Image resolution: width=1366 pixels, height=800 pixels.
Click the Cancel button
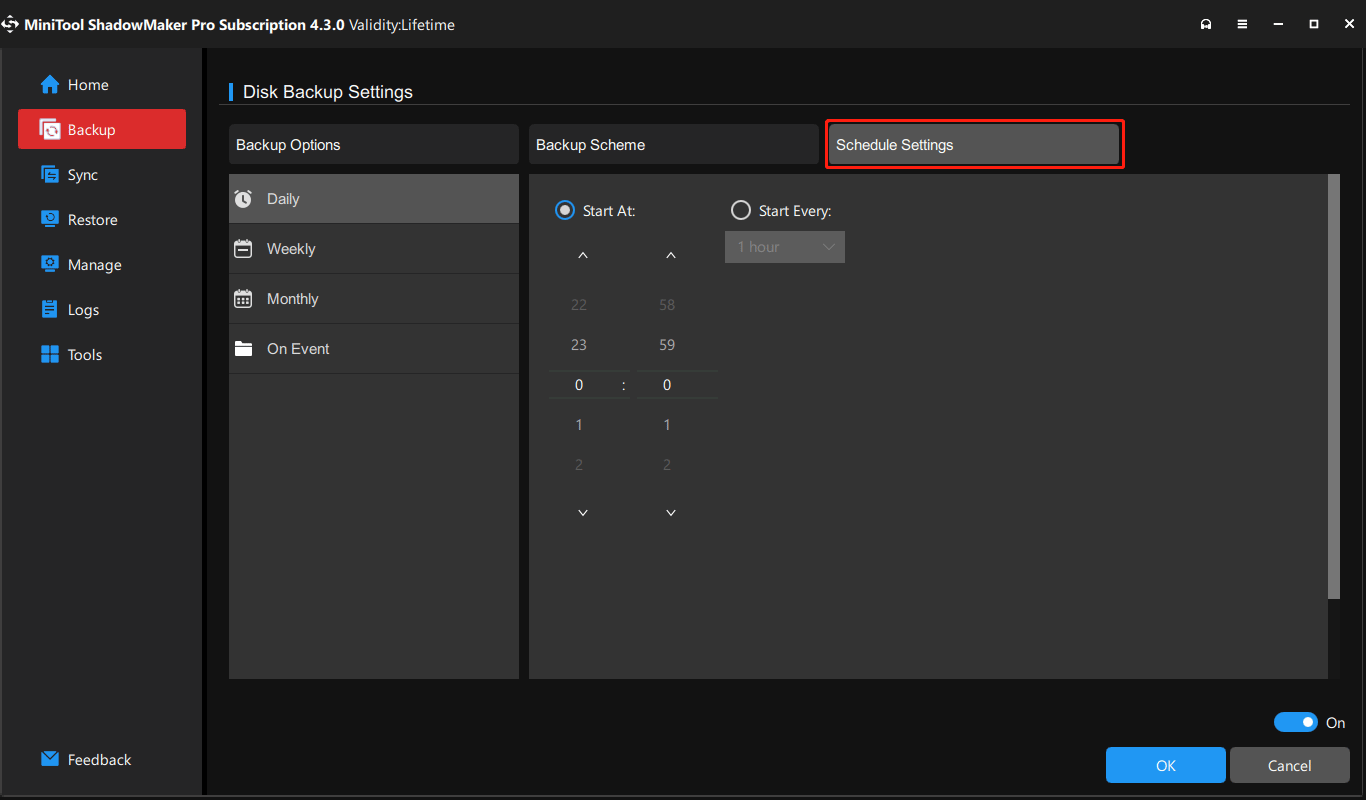tap(1290, 765)
